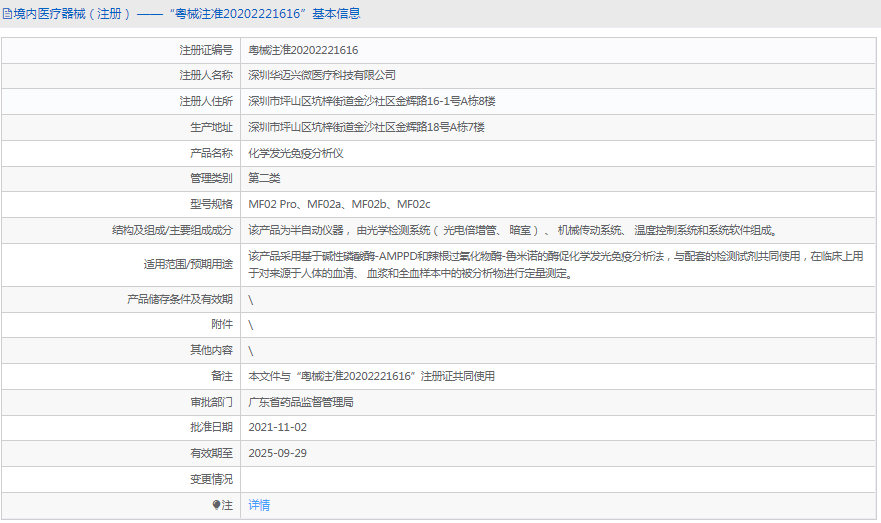Select model list MF02 Pro、MF02a、MF02b、MF02c
The width and height of the screenshot is (881, 523).
point(339,204)
